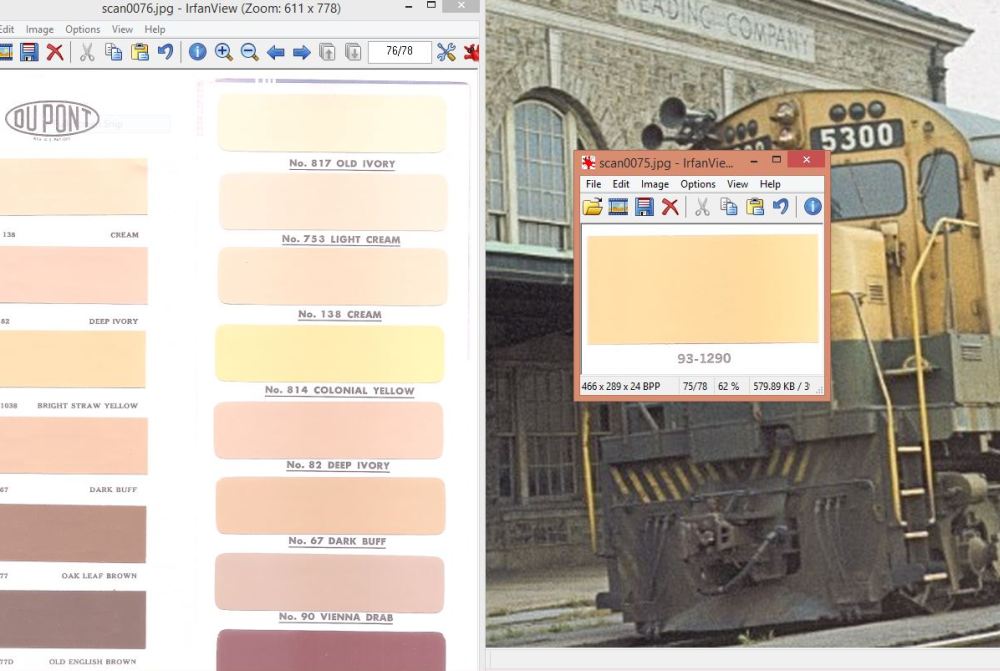
Task: Minimize the scan0075 IrfanView window
Action: [x=754, y=161]
